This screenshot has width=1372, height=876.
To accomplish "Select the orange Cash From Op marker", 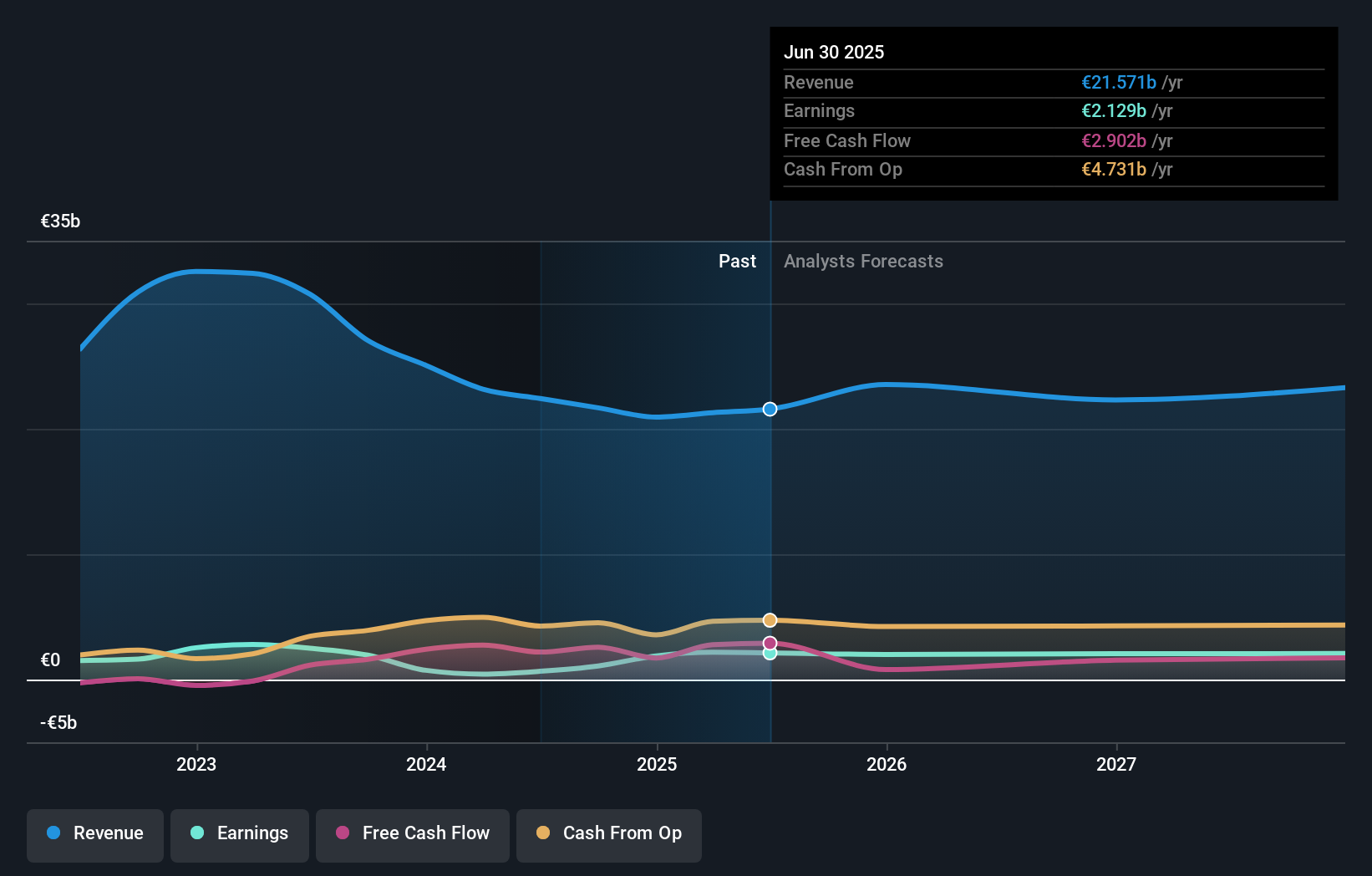I will (x=770, y=619).
